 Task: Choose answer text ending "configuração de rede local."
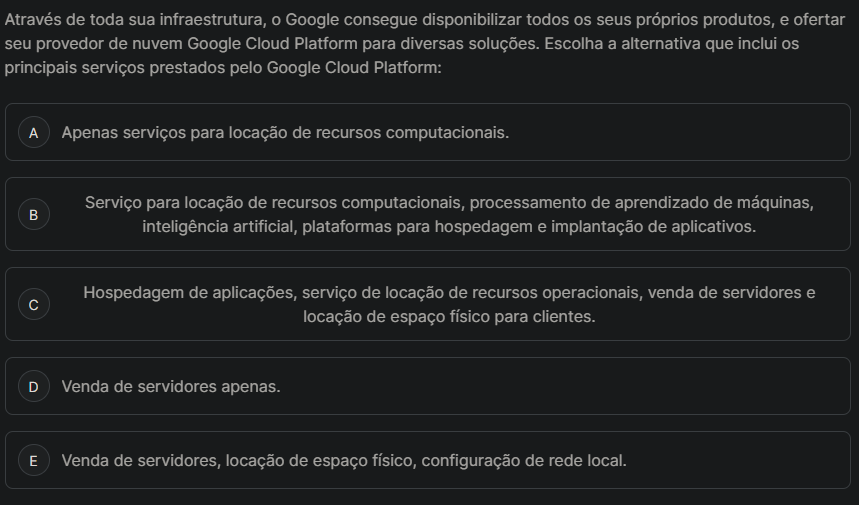pos(344,461)
